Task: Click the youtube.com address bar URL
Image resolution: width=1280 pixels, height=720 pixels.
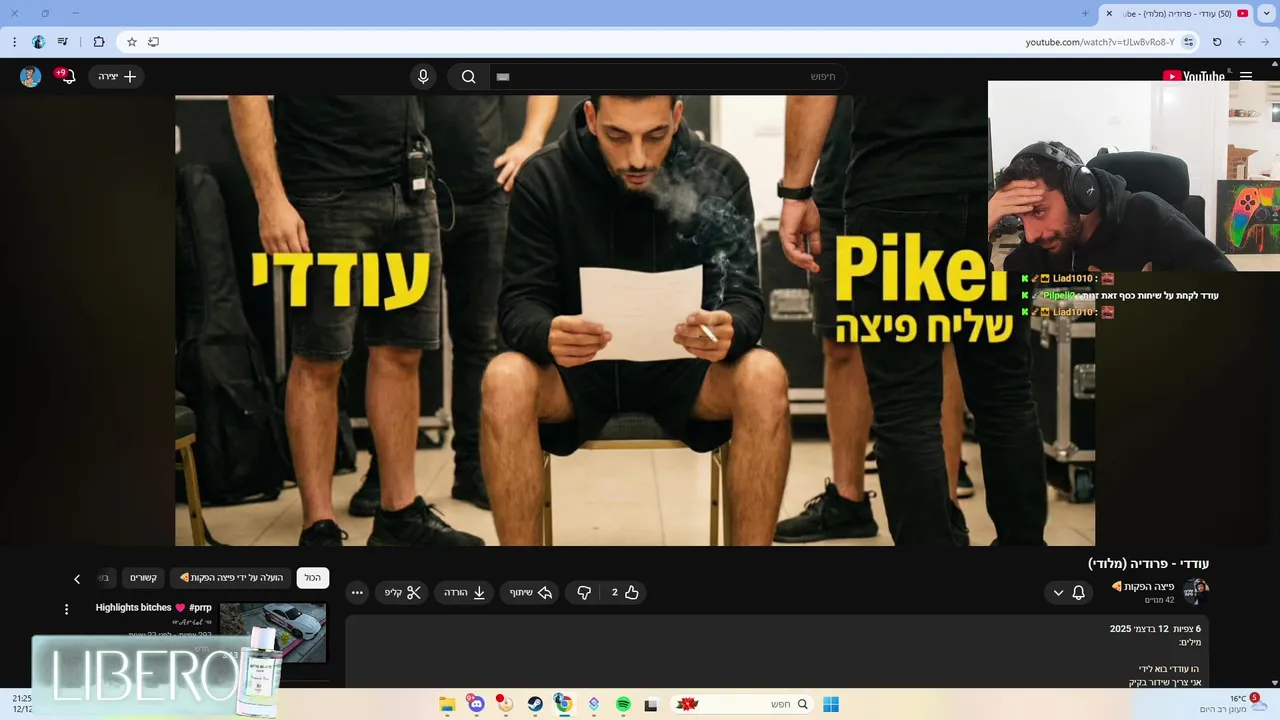Action: click(1100, 42)
